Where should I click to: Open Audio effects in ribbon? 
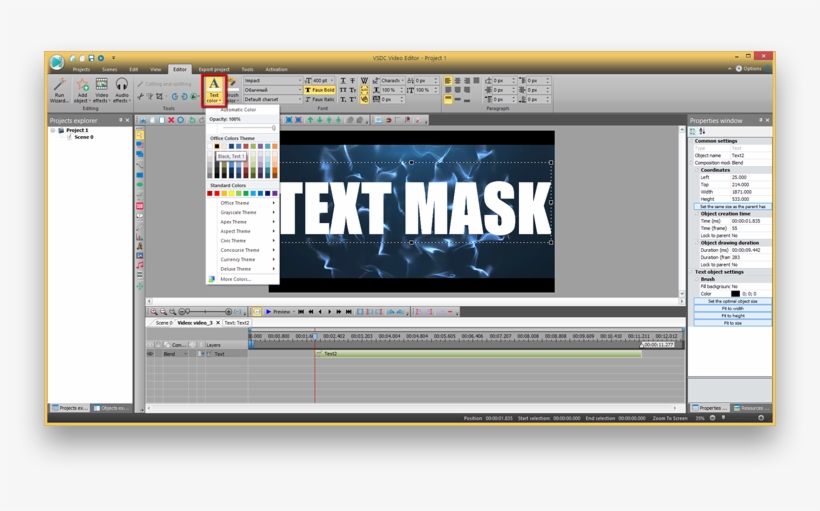(x=121, y=90)
